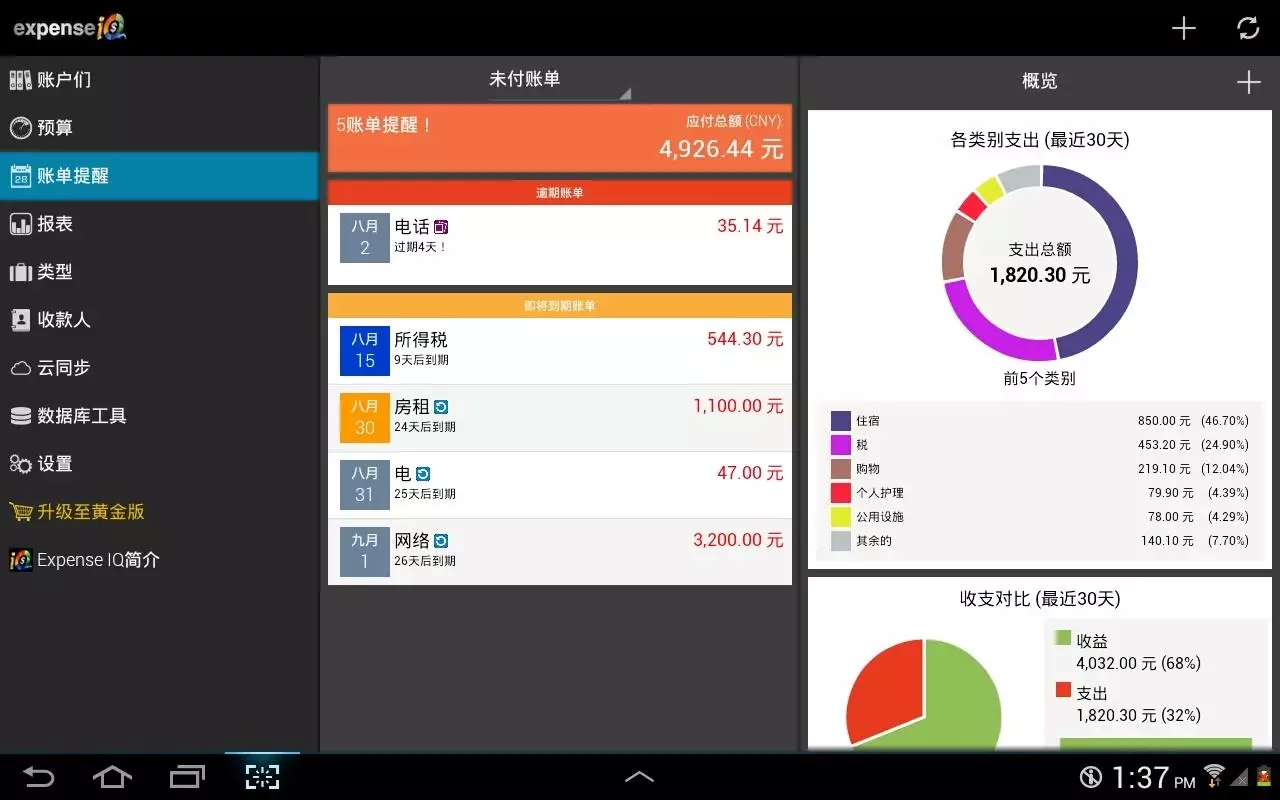Click the 报表 chart icon

click(x=20, y=224)
